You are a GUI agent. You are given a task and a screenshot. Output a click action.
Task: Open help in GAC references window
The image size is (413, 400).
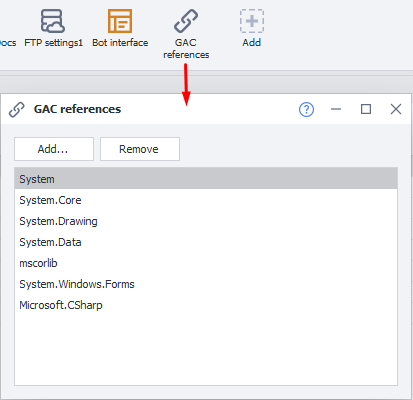306,109
